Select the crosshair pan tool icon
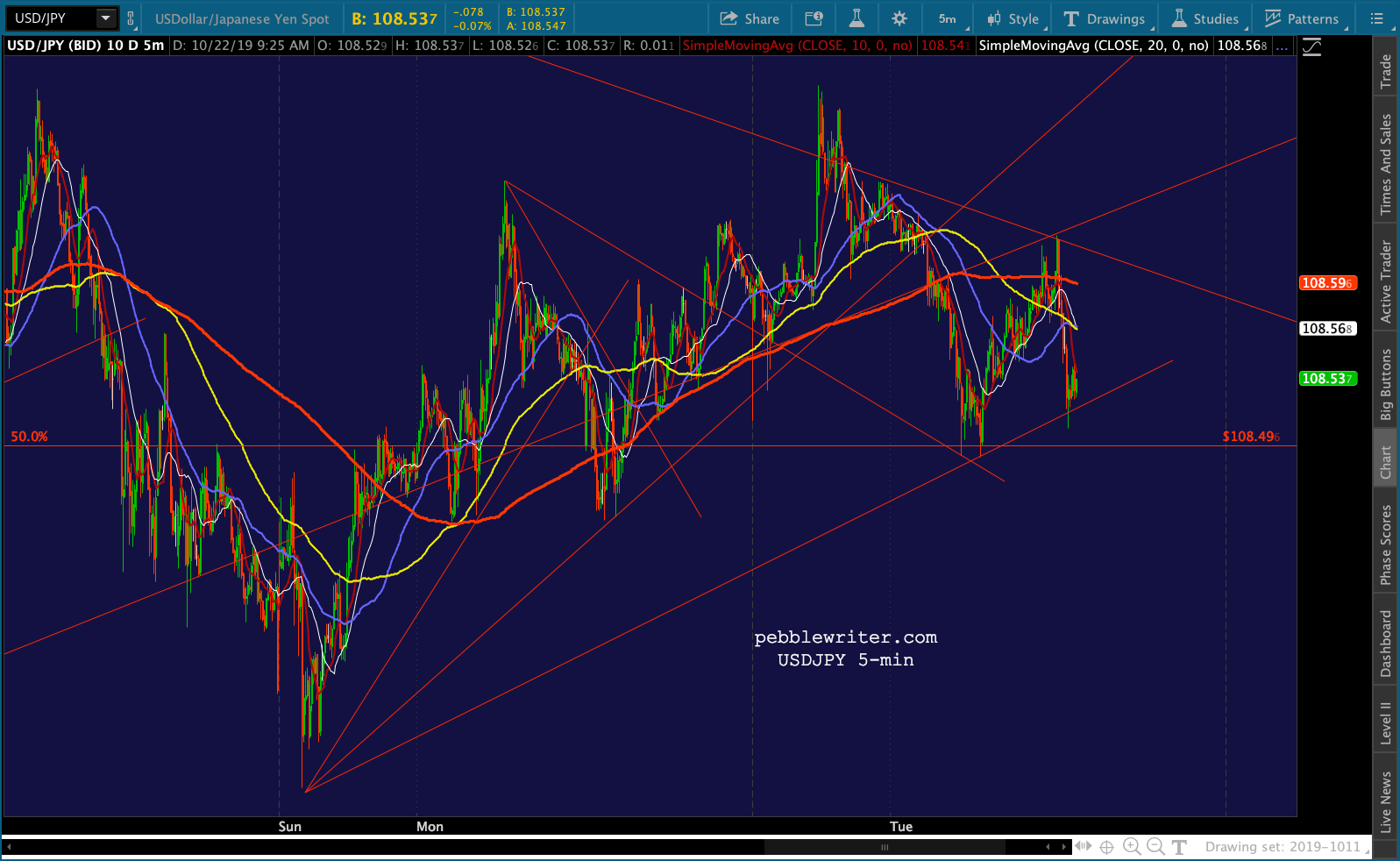This screenshot has height=861, width=1400. 1107,847
